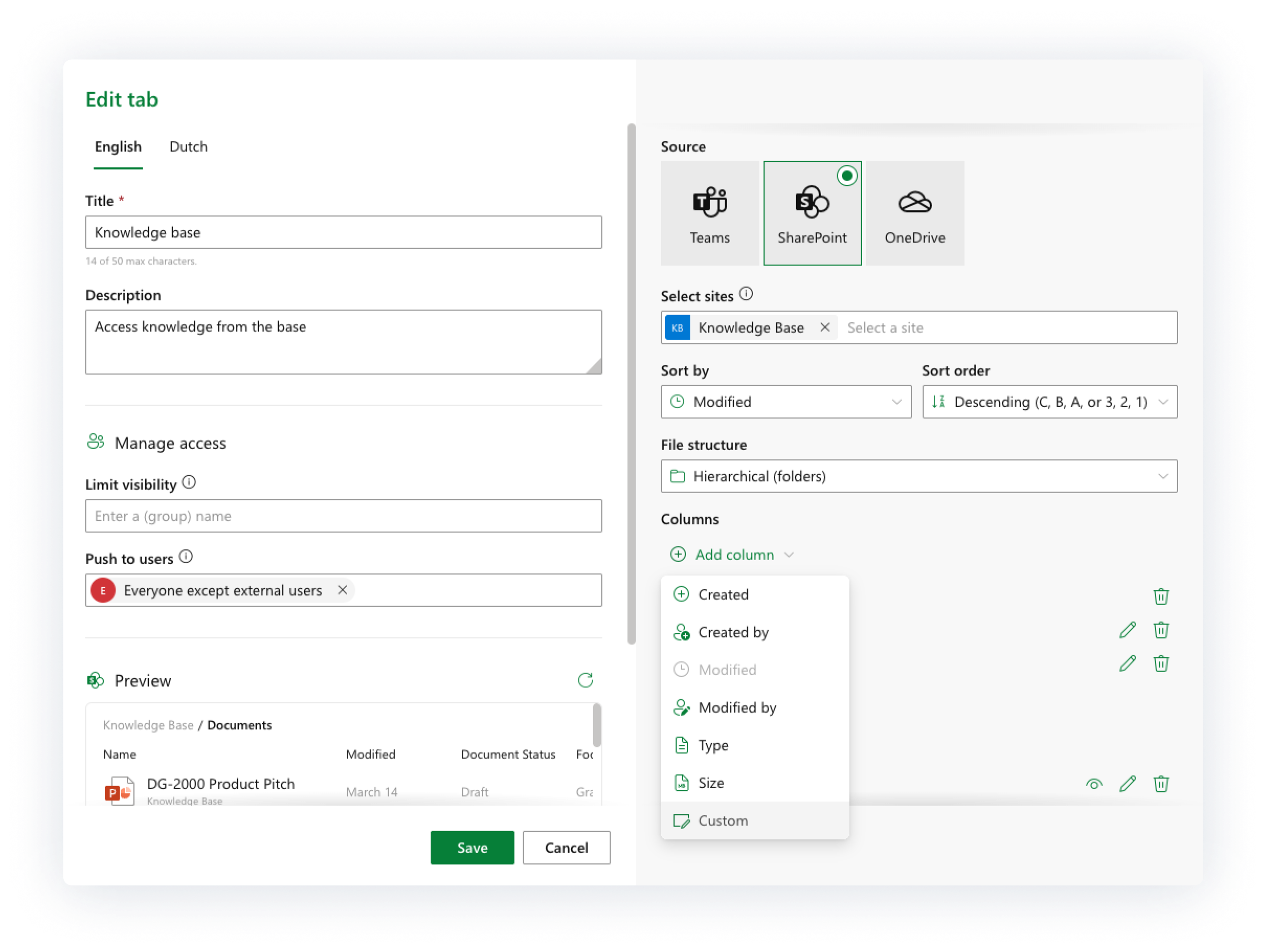Image resolution: width=1266 pixels, height=952 pixels.
Task: Click the red E avatar icon
Action: click(x=103, y=591)
